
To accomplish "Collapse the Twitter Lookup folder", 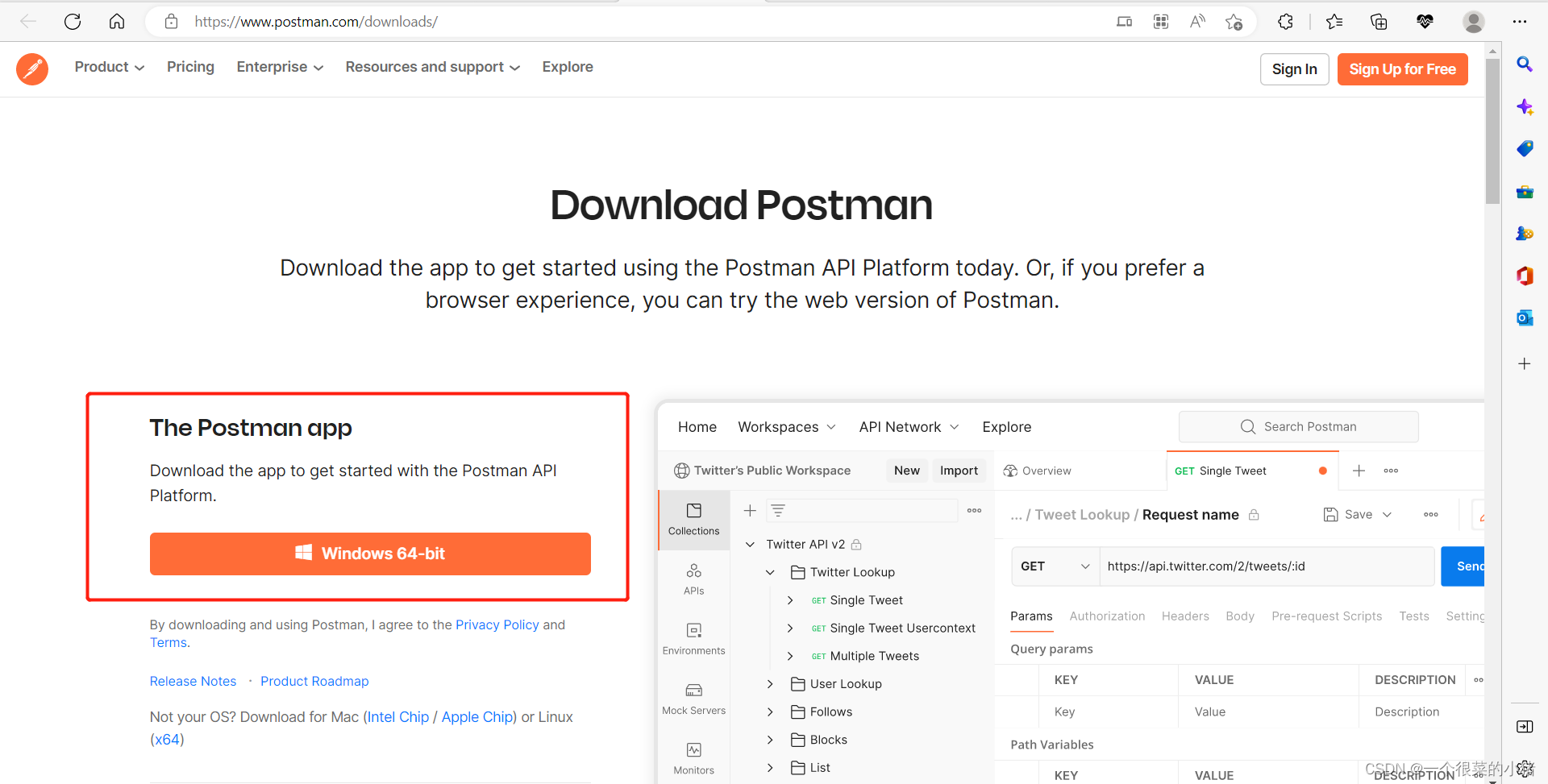I will click(770, 572).
